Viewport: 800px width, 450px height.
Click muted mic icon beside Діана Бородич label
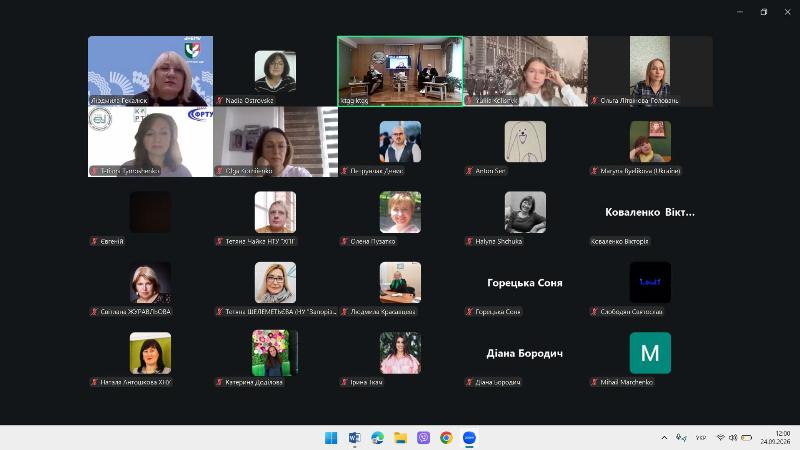[469, 382]
